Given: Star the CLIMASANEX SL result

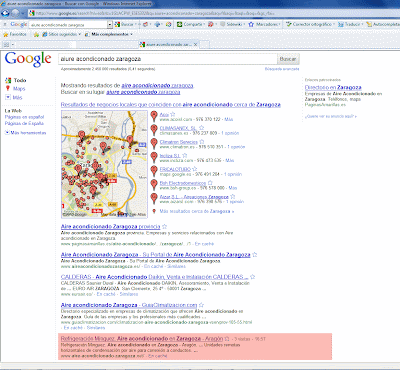Looking at the screenshot, I should click(201, 128).
